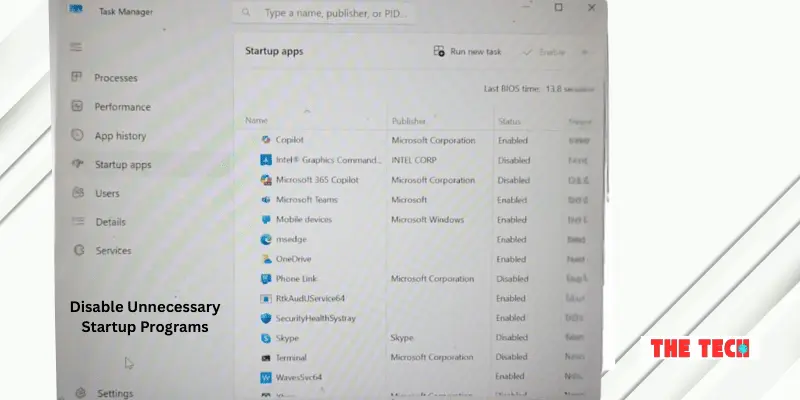Click the Microsoft Teams icon
This screenshot has width=800, height=400.
(x=266, y=199)
